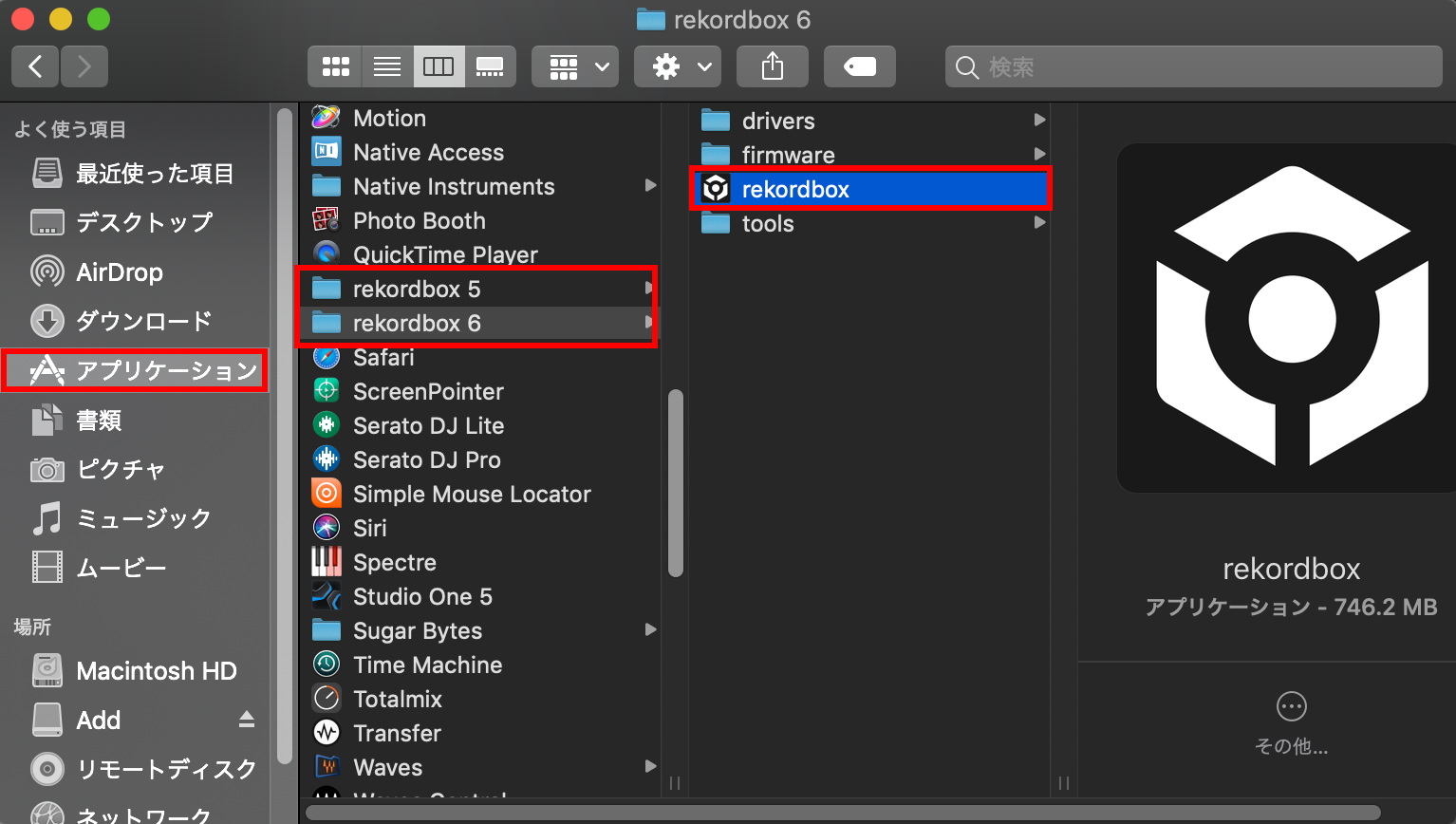Click the Safari compass icon

(x=327, y=358)
